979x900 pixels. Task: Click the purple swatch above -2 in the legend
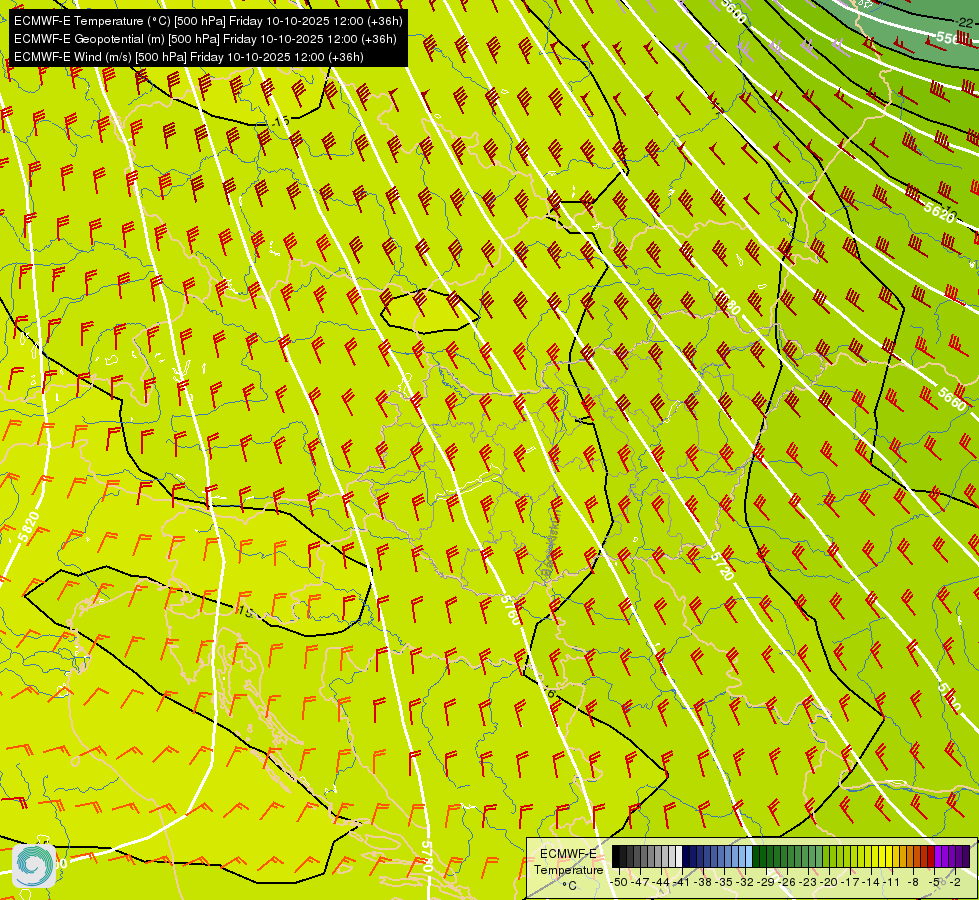[x=952, y=856]
